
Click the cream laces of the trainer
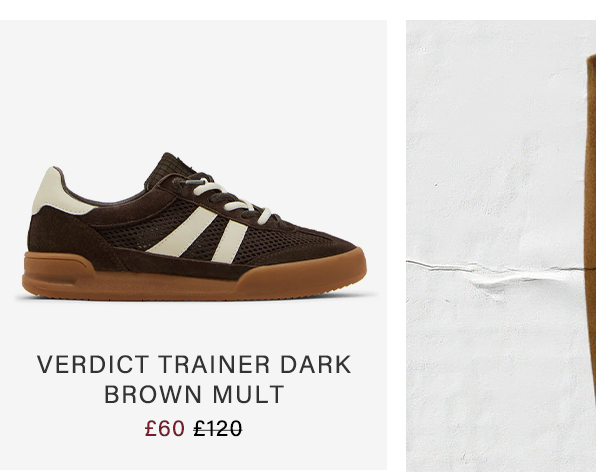[x=228, y=200]
